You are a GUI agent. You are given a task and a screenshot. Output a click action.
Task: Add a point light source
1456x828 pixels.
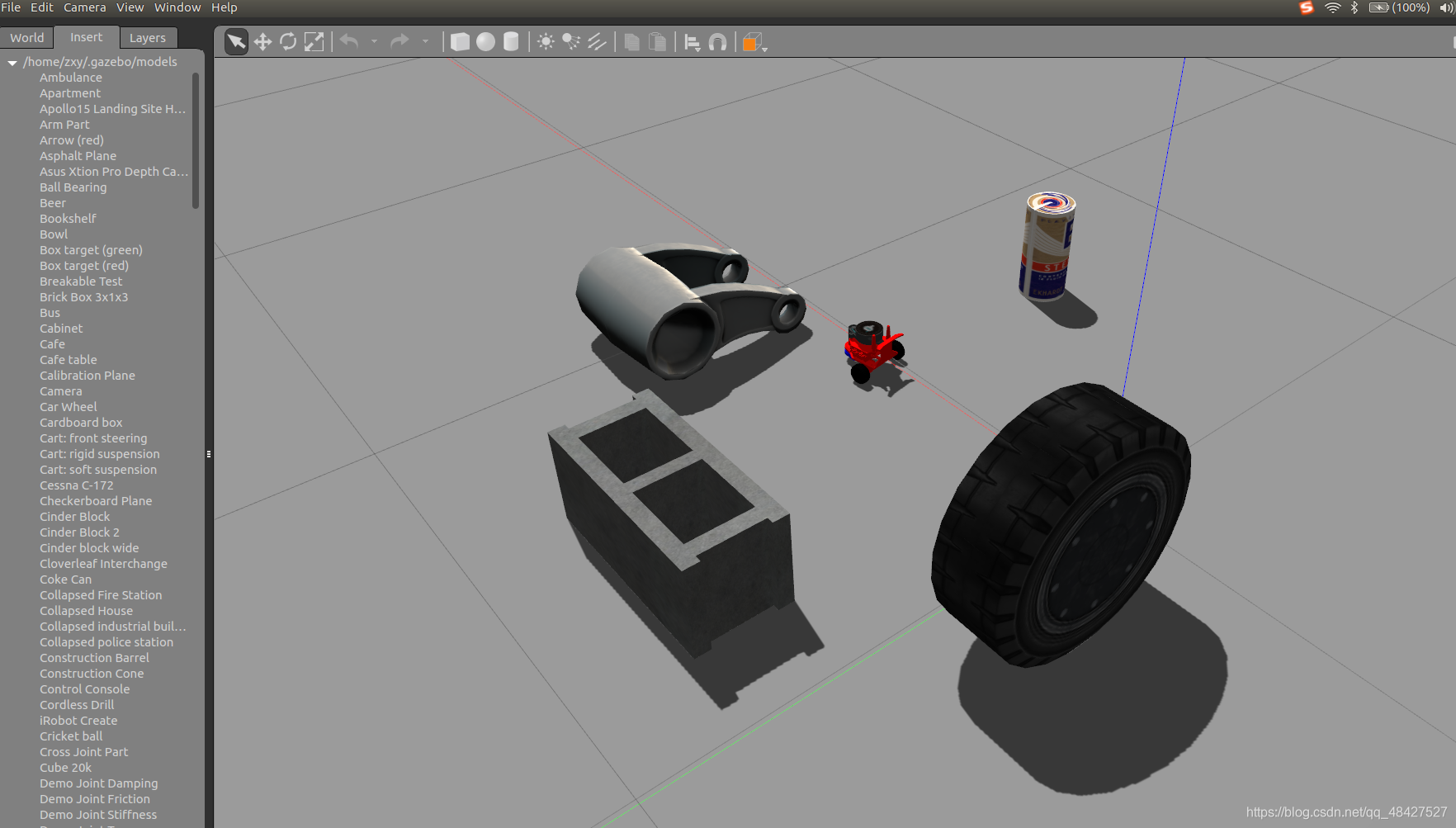point(546,42)
